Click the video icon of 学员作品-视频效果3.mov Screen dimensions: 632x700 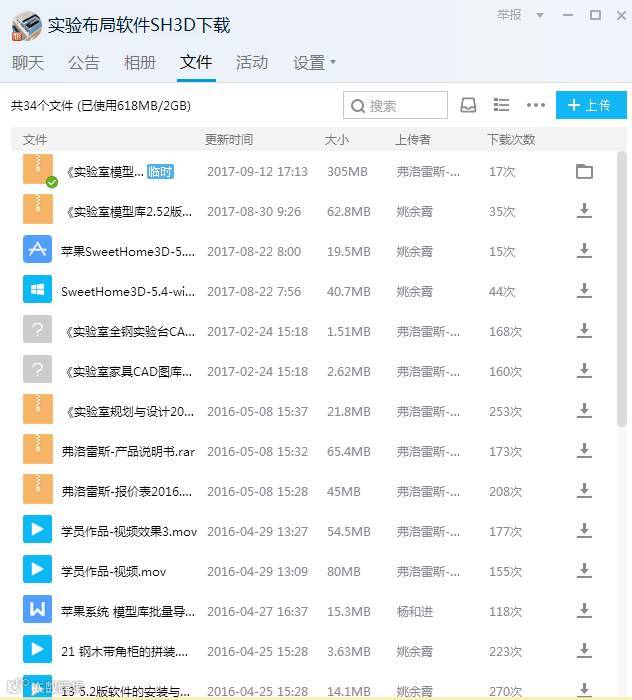[x=37, y=529]
